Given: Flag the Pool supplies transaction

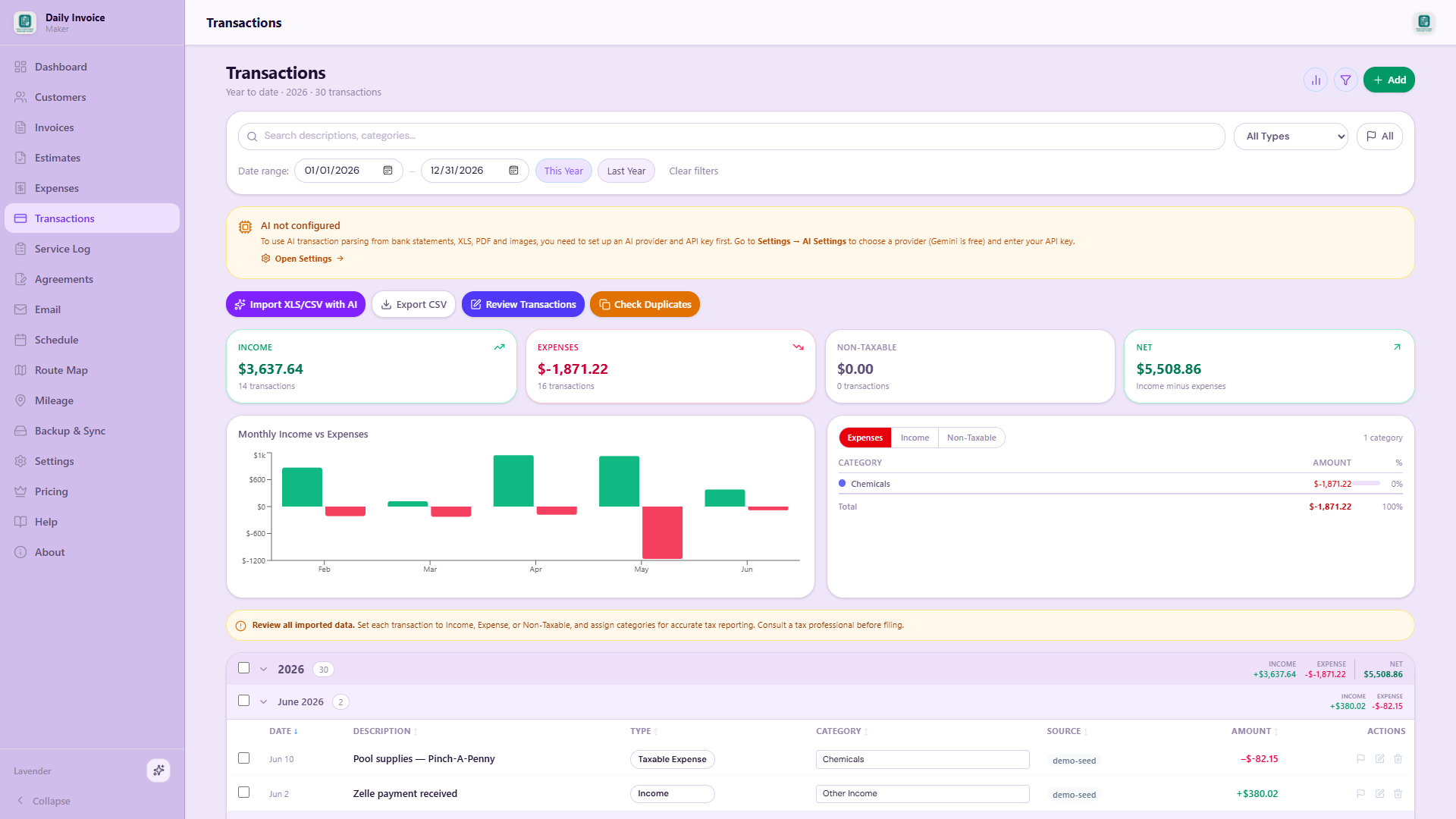Looking at the screenshot, I should tap(1360, 758).
